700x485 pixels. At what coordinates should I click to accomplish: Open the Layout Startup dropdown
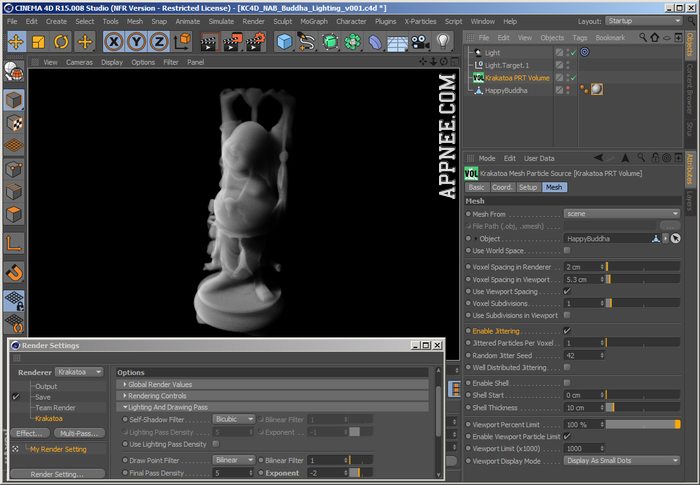point(644,21)
